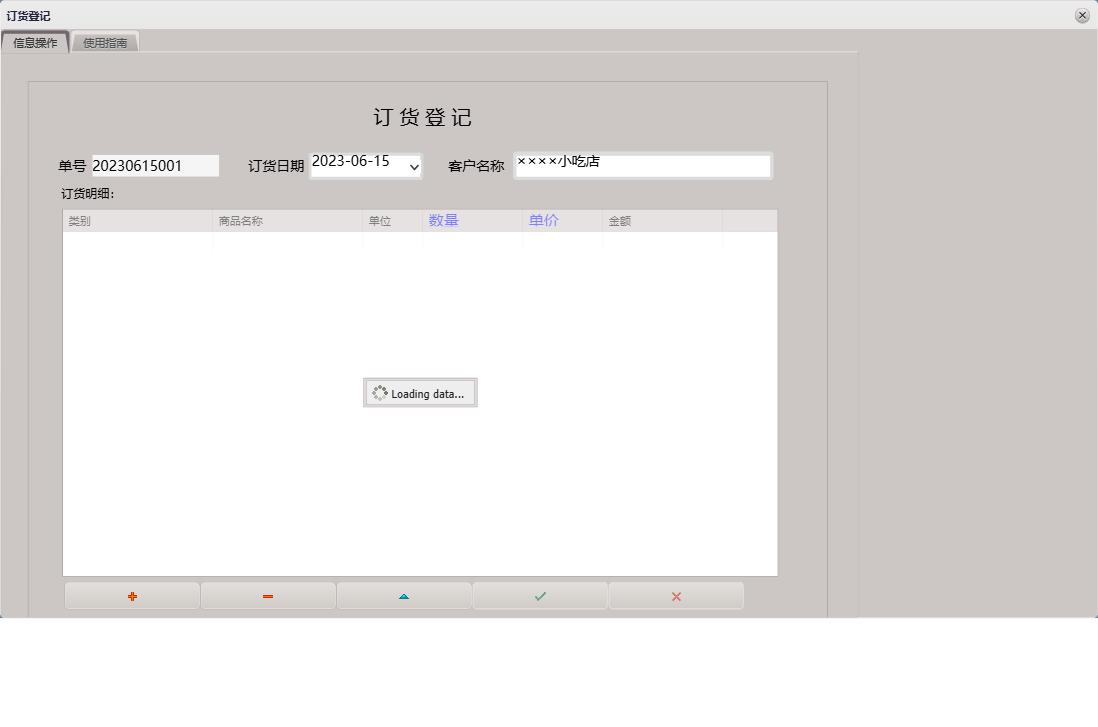Click the 数量 column header

(473, 221)
